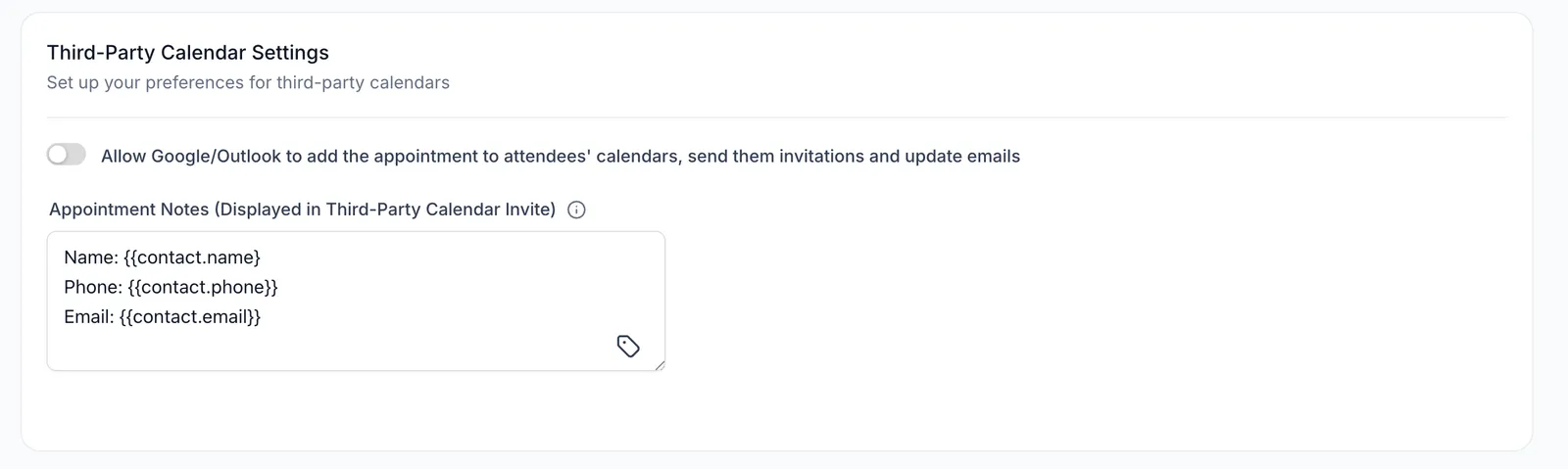The height and width of the screenshot is (469, 1568).
Task: Enable the Allow Google/Outlook invitations toggle
Action: pyautogui.click(x=67, y=155)
